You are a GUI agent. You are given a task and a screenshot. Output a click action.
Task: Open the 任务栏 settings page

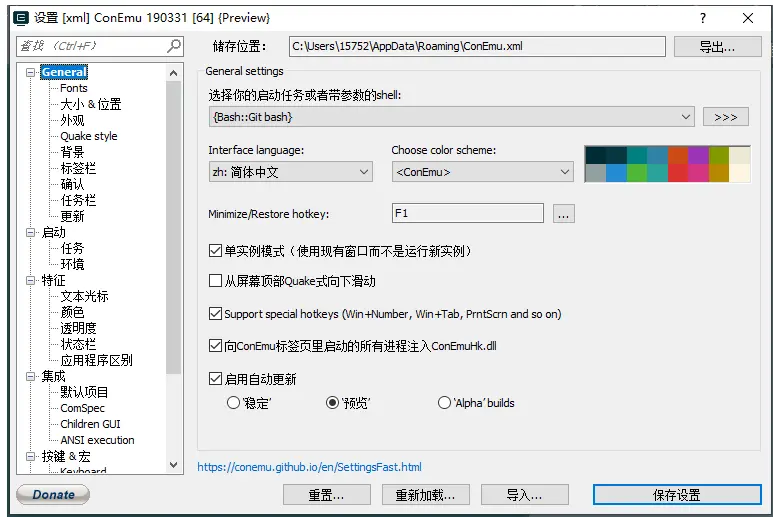point(78,200)
